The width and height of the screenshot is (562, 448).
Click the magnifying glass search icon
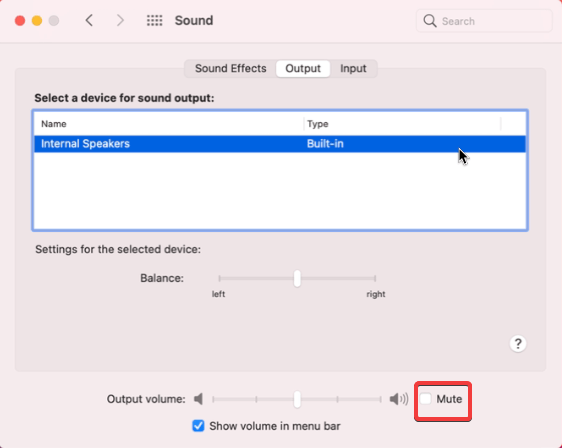430,21
